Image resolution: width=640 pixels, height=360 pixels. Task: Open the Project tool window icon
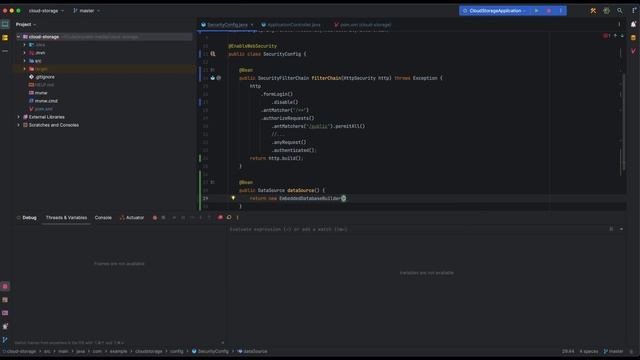pos(5,24)
